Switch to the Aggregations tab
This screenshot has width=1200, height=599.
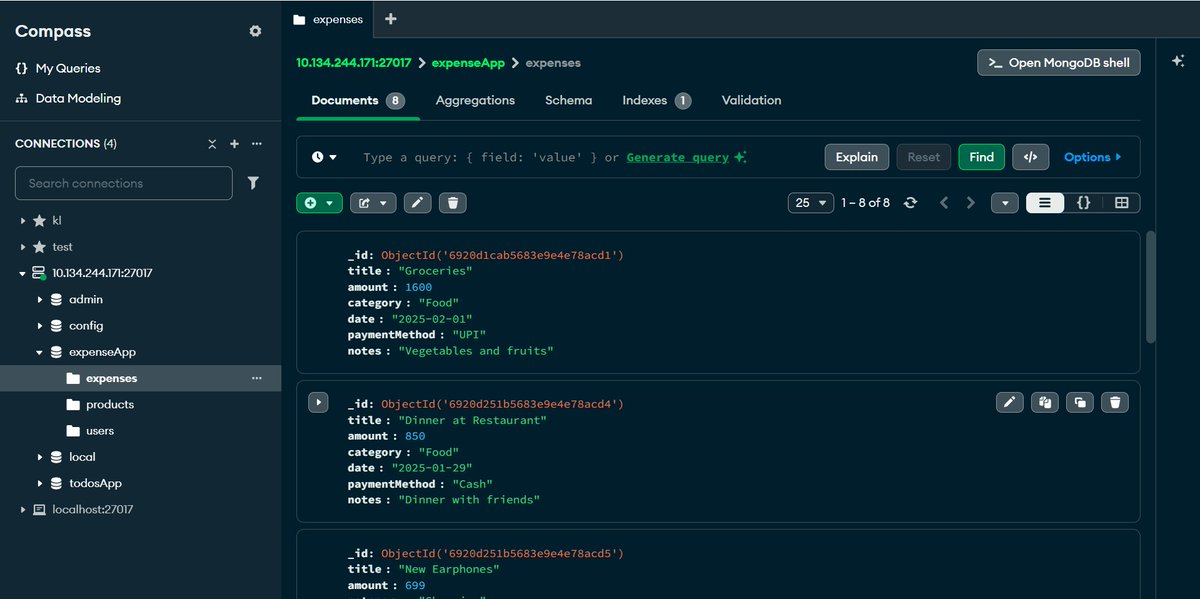click(x=475, y=100)
